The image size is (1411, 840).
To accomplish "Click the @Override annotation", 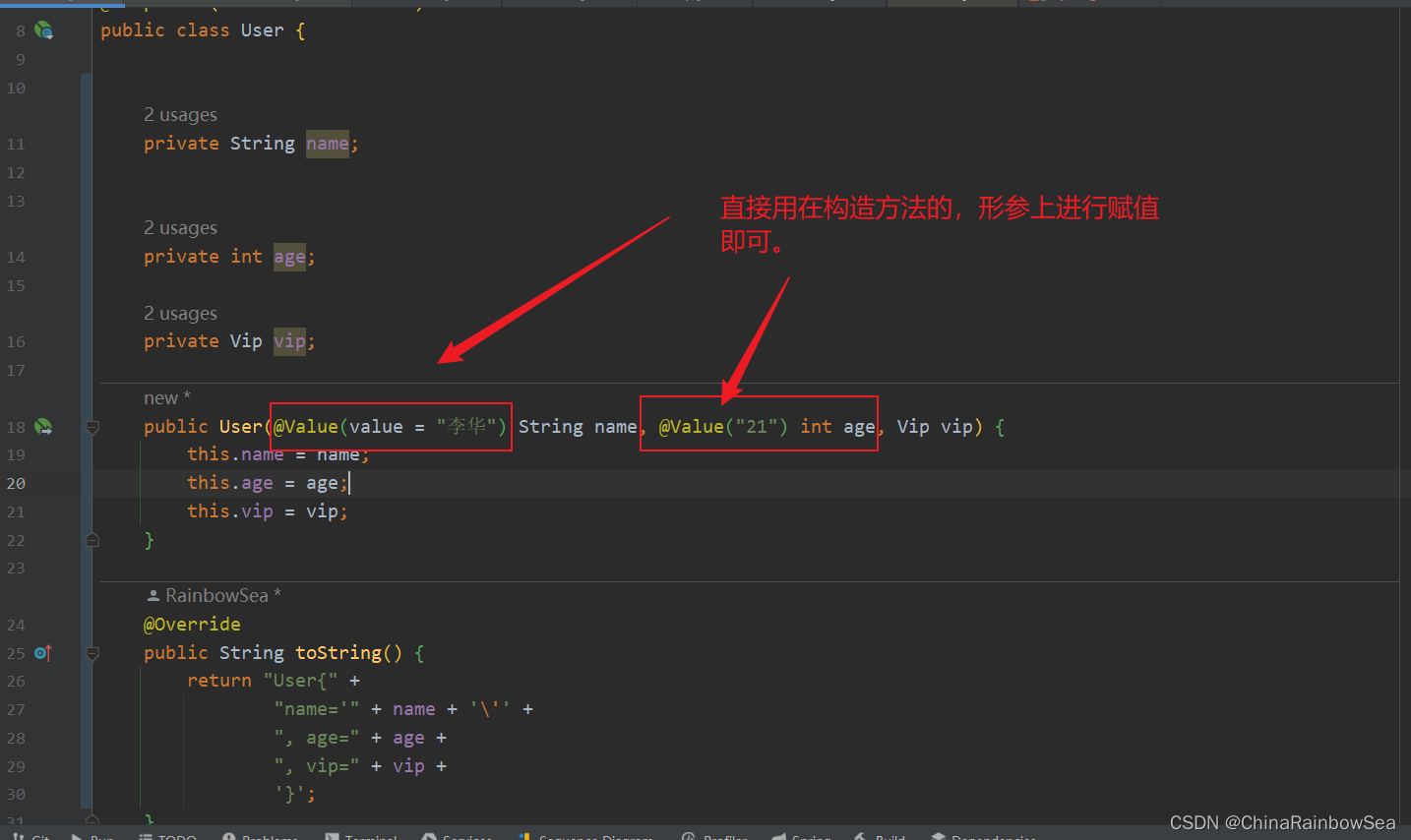I will point(192,625).
